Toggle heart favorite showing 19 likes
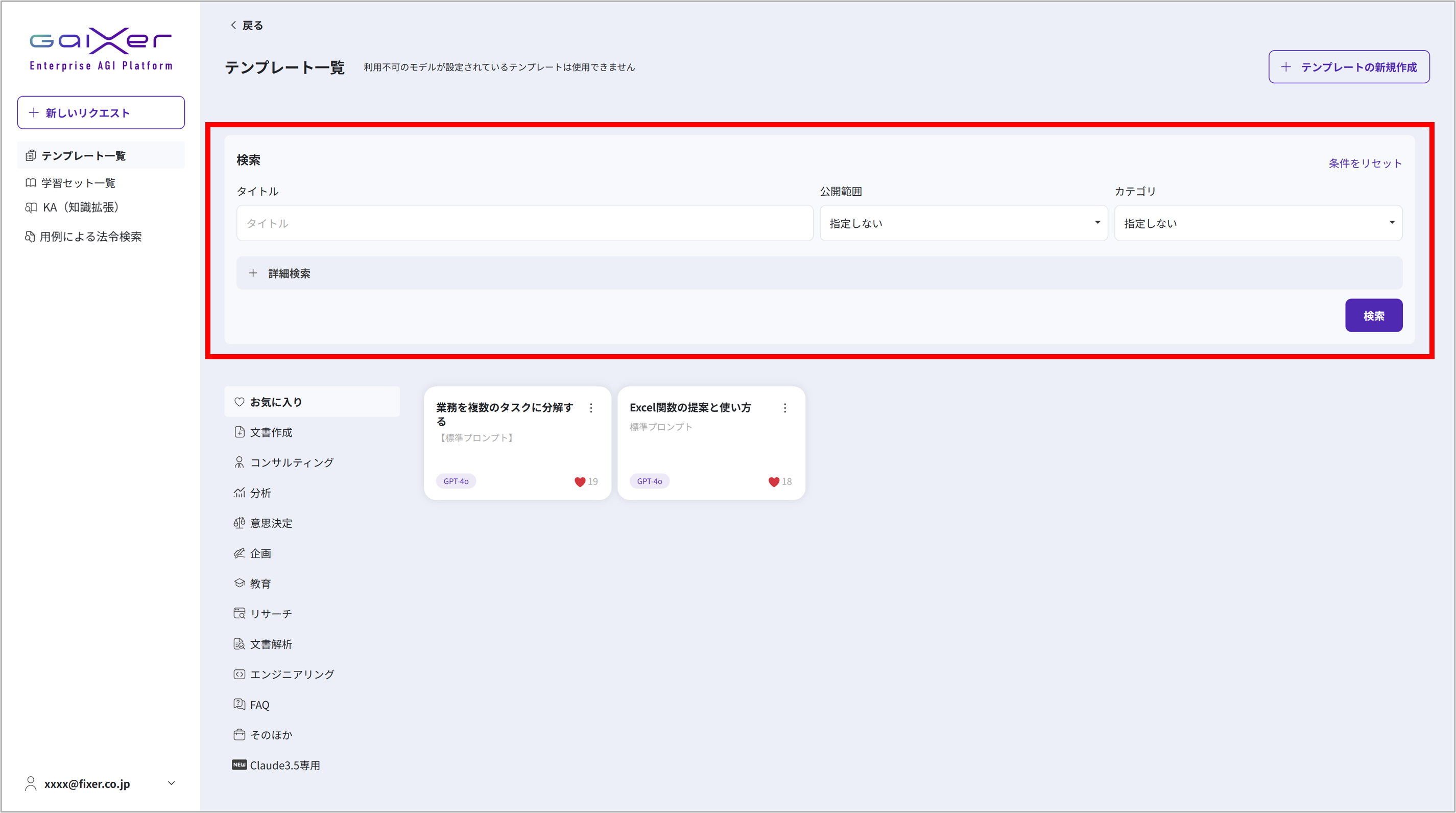1456x813 pixels. click(x=580, y=482)
